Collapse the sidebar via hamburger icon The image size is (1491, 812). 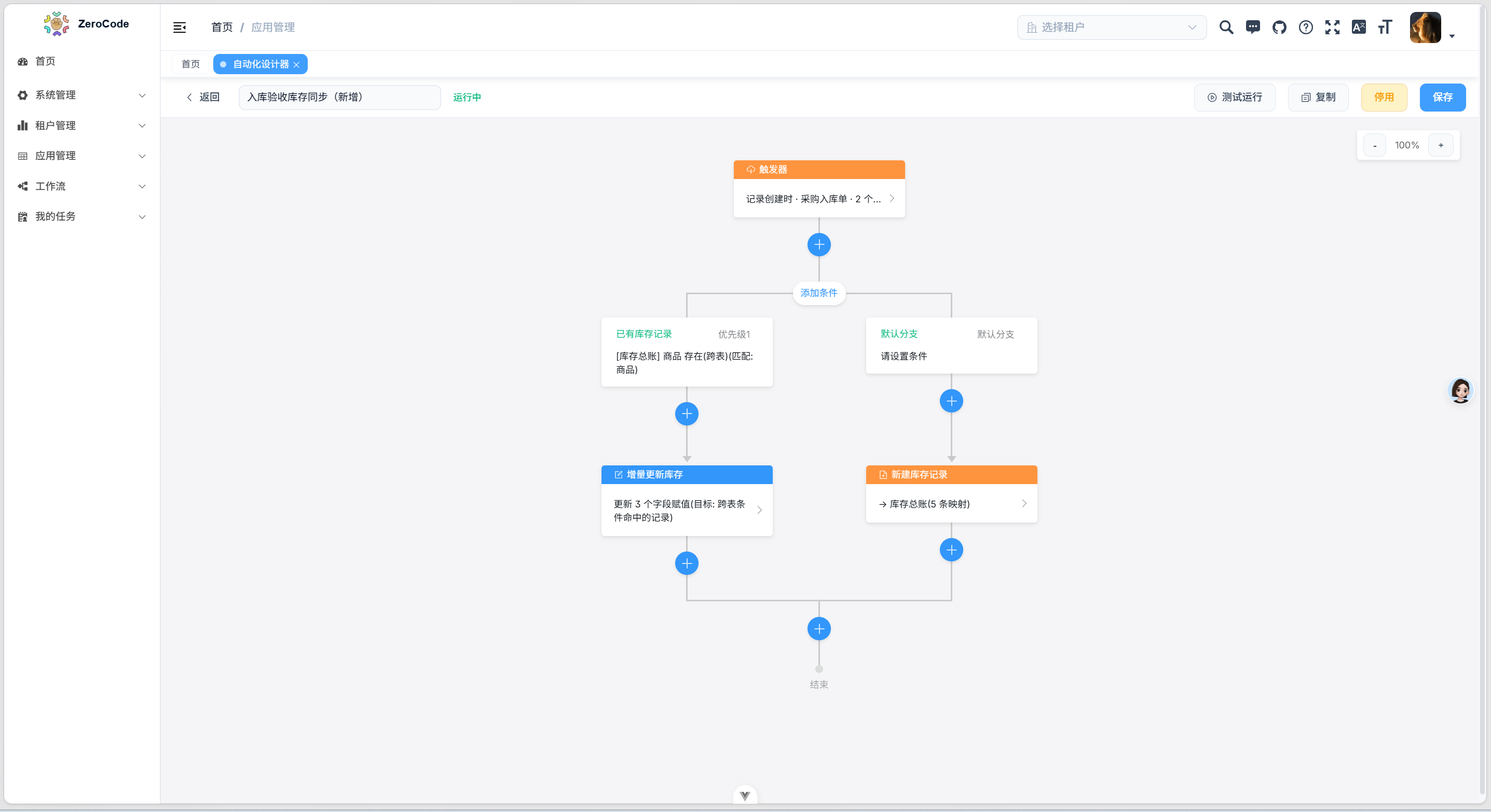180,27
